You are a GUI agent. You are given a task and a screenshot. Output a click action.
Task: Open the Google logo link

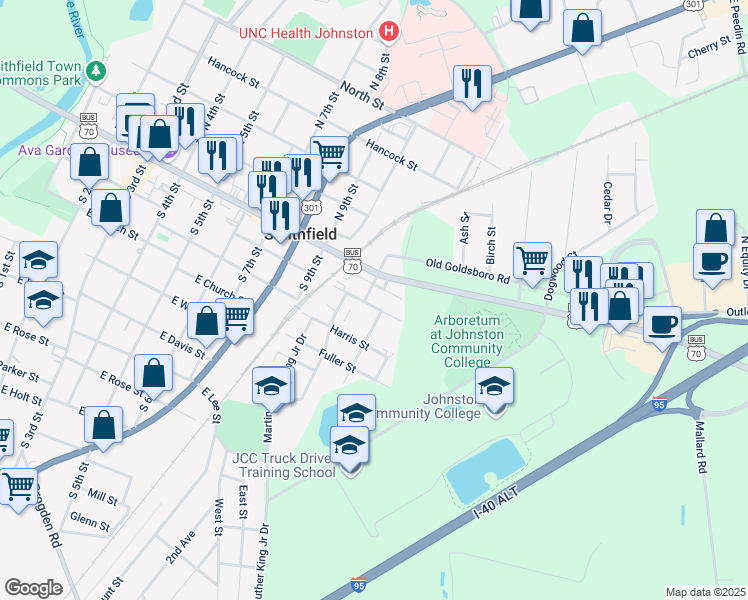[x=33, y=588]
